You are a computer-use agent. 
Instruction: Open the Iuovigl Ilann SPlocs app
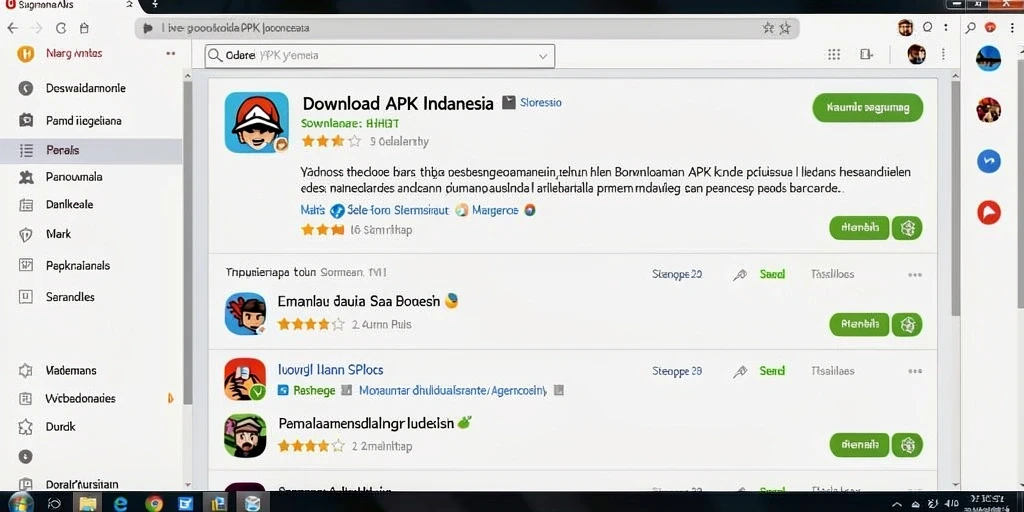coord(330,370)
